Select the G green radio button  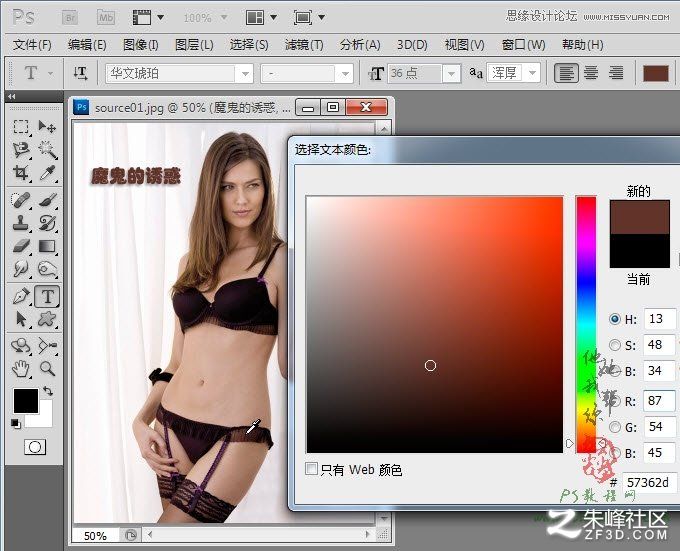coord(615,427)
